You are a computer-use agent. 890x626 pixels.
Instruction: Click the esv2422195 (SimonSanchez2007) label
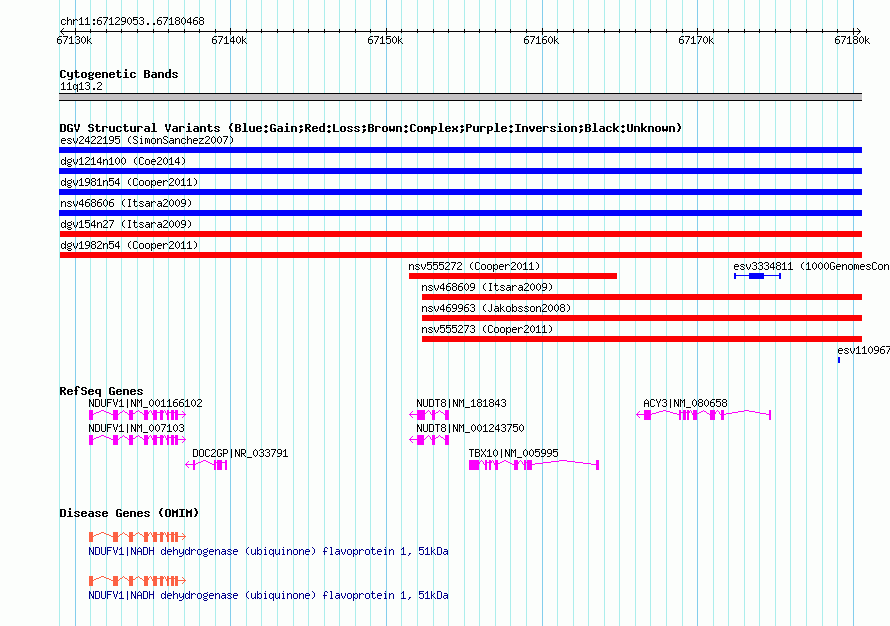(x=147, y=140)
